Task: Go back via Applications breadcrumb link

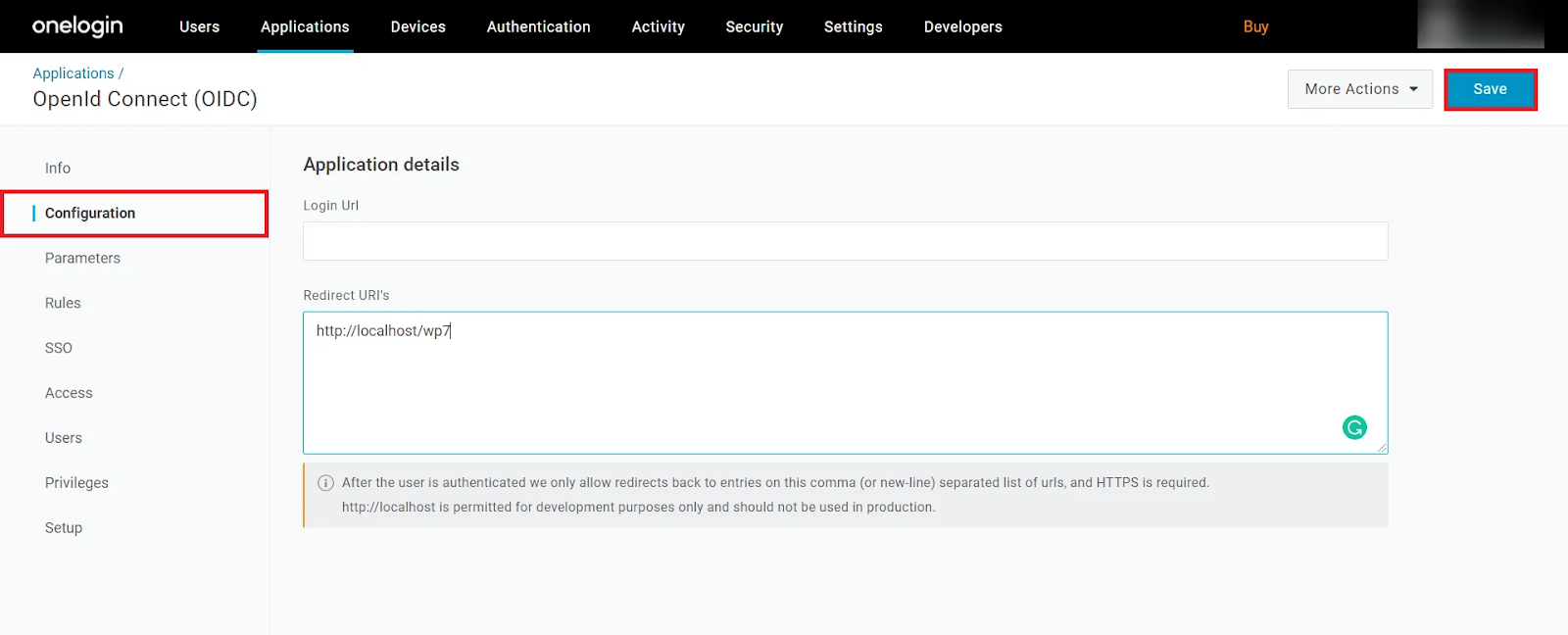Action: click(73, 73)
